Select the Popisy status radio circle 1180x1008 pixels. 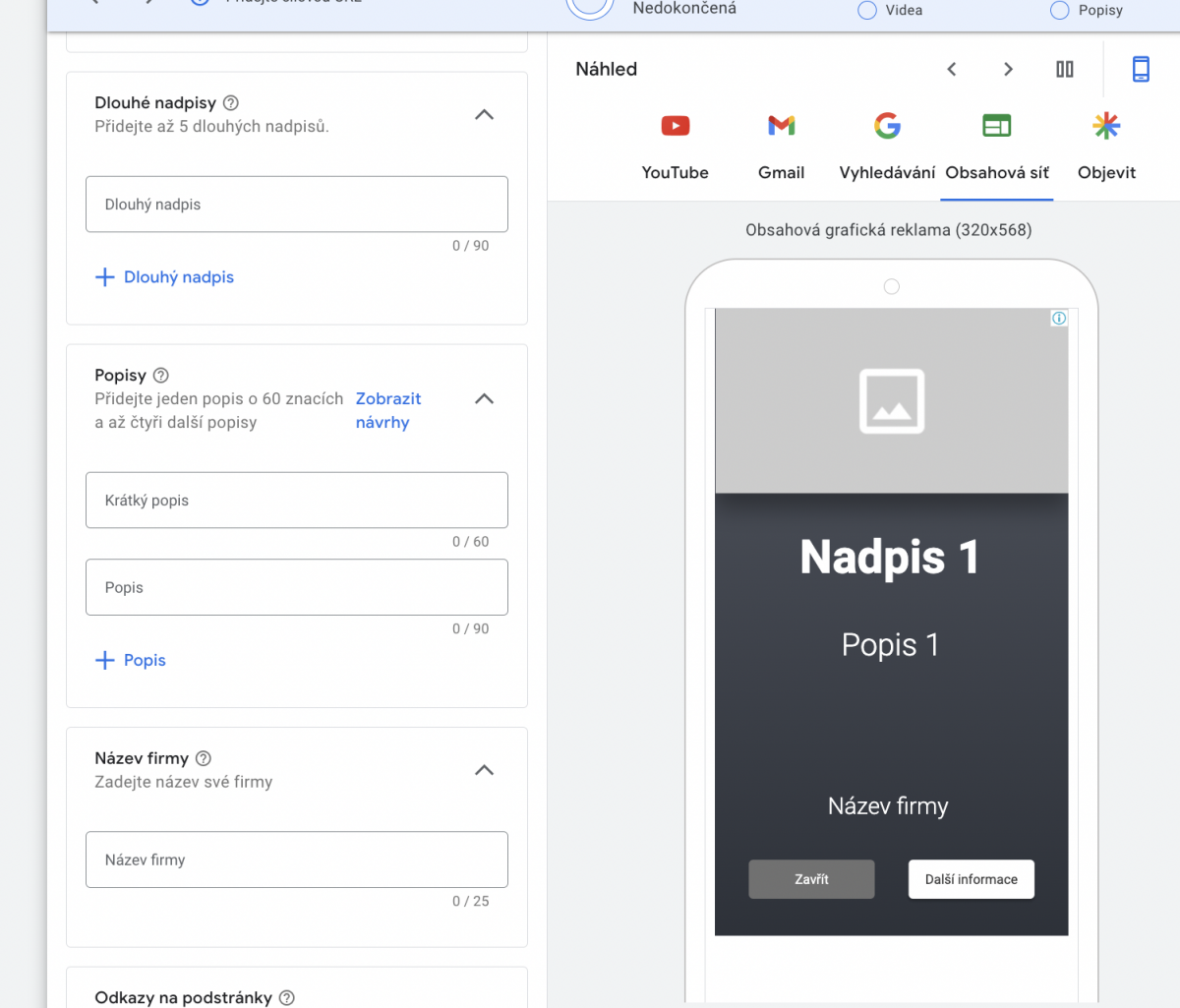pos(1060,11)
